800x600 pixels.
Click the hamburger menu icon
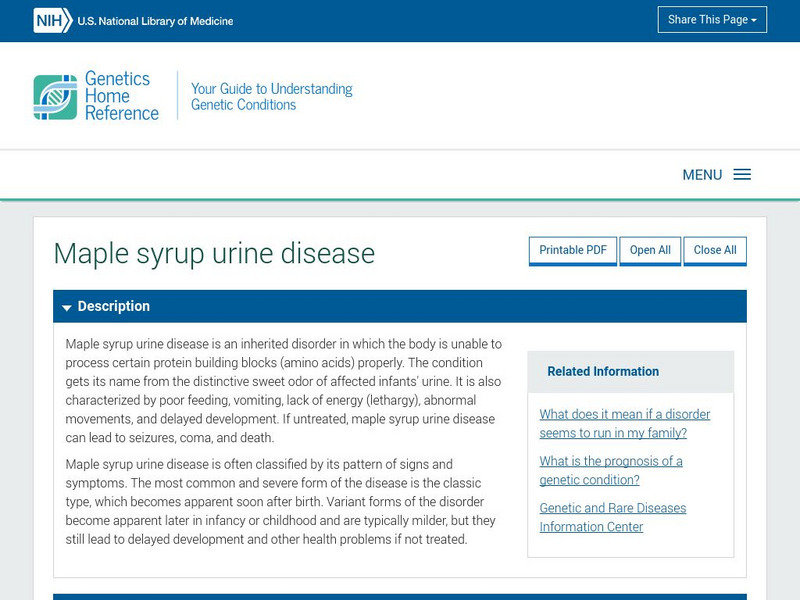pos(742,175)
